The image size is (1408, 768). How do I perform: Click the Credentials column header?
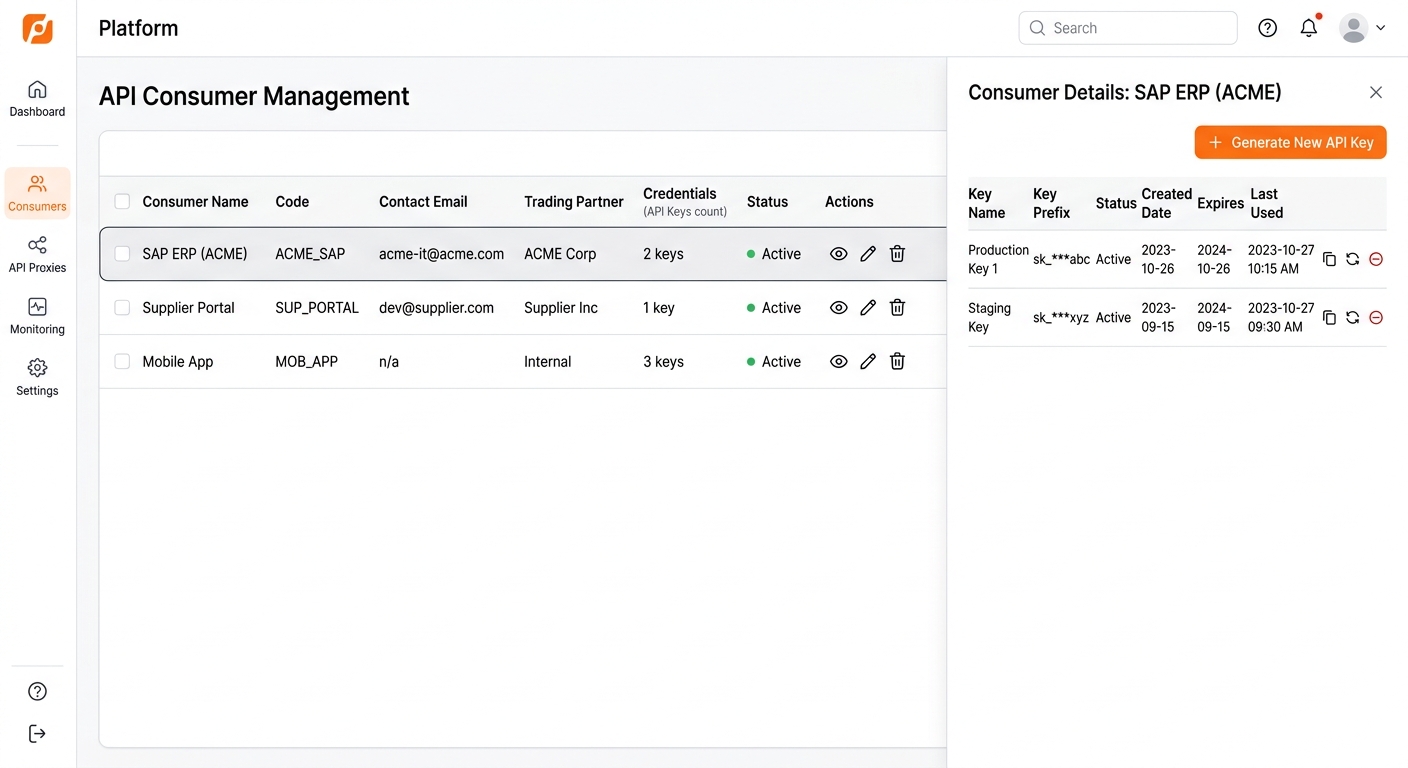[x=685, y=201]
